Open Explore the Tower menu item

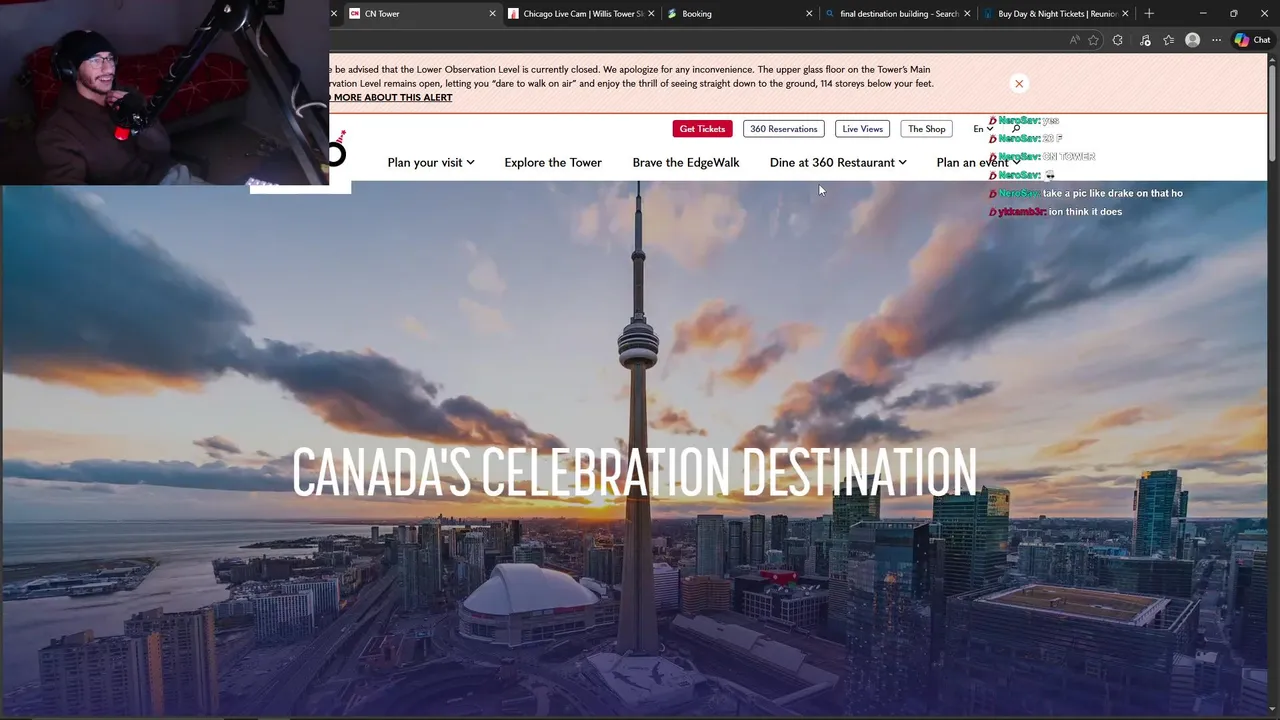553,162
